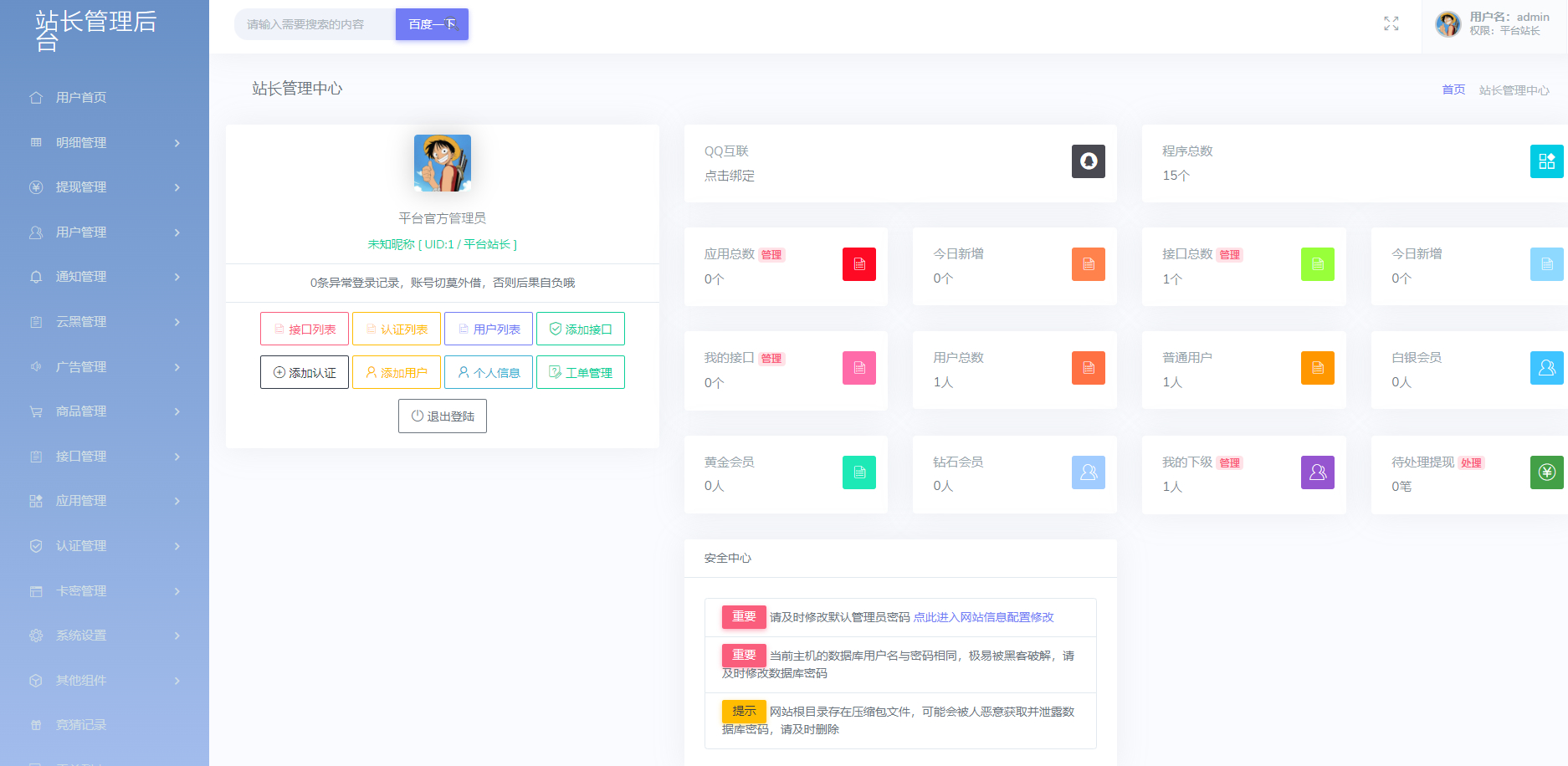Expand the 明细管理 sidebar menu
This screenshot has width=1568, height=766.
click(105, 143)
